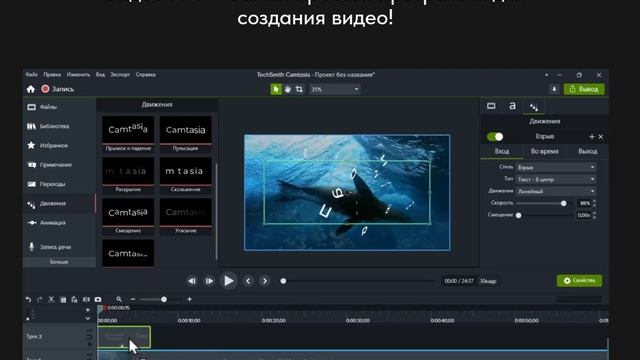Click the next marker chevron button

(265, 281)
